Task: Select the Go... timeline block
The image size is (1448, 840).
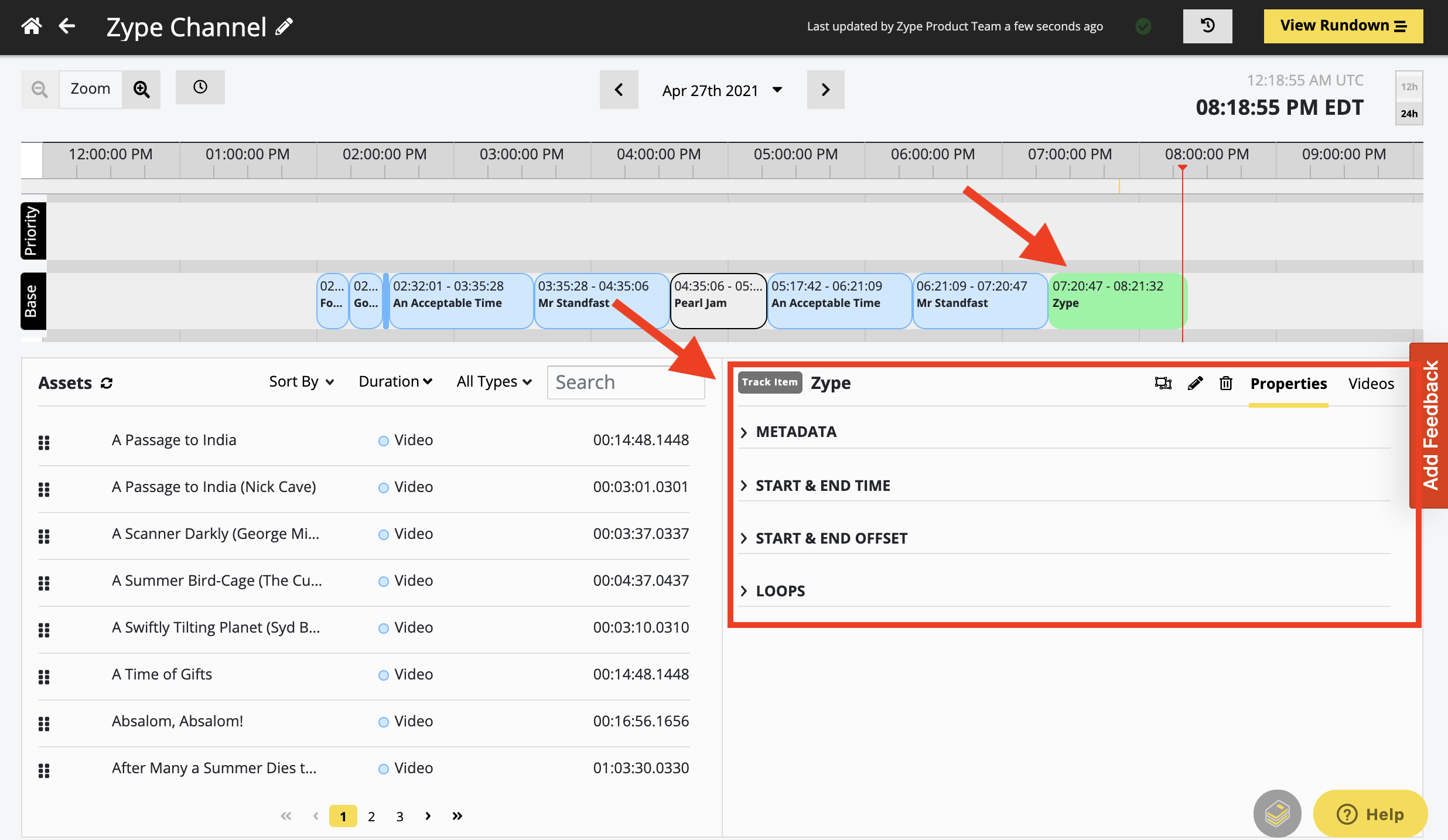Action: pos(366,301)
